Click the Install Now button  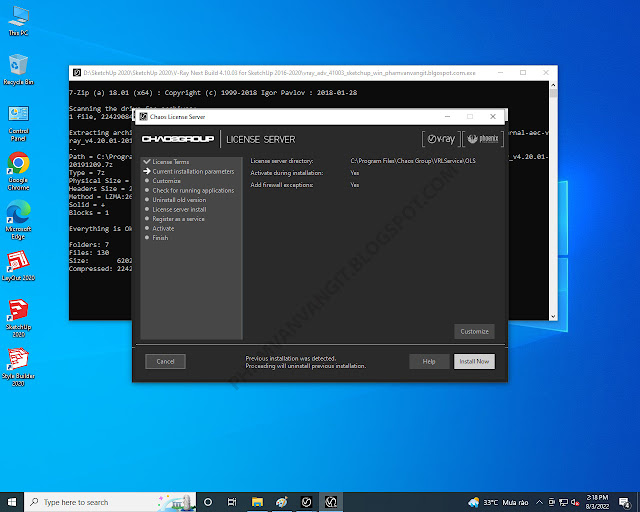474,361
